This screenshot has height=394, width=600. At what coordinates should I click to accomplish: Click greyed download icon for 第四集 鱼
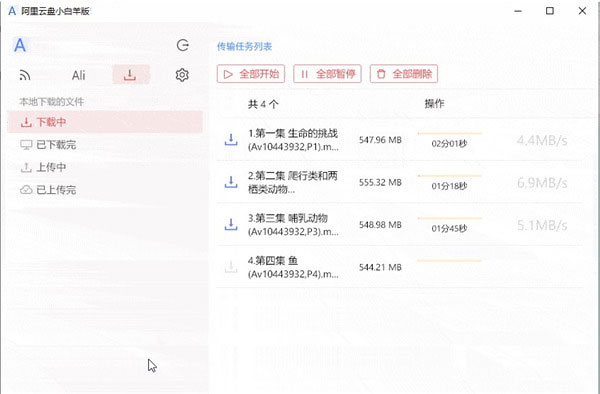(231, 267)
